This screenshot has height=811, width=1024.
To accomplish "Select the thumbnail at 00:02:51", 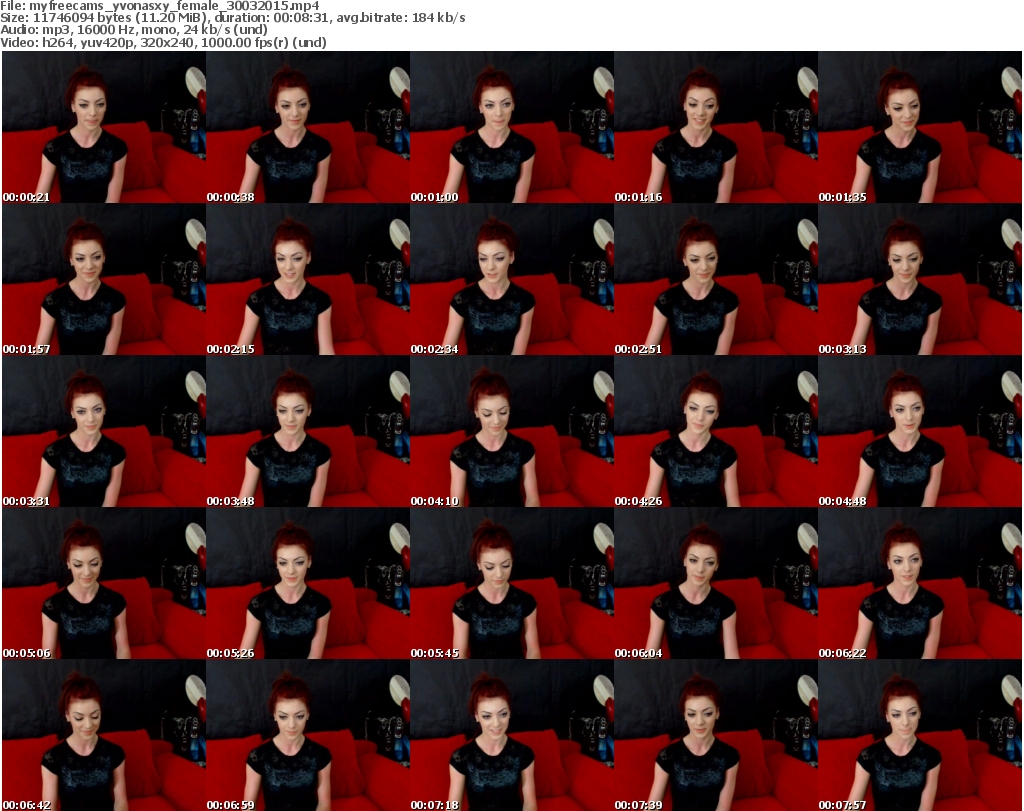I will 716,279.
